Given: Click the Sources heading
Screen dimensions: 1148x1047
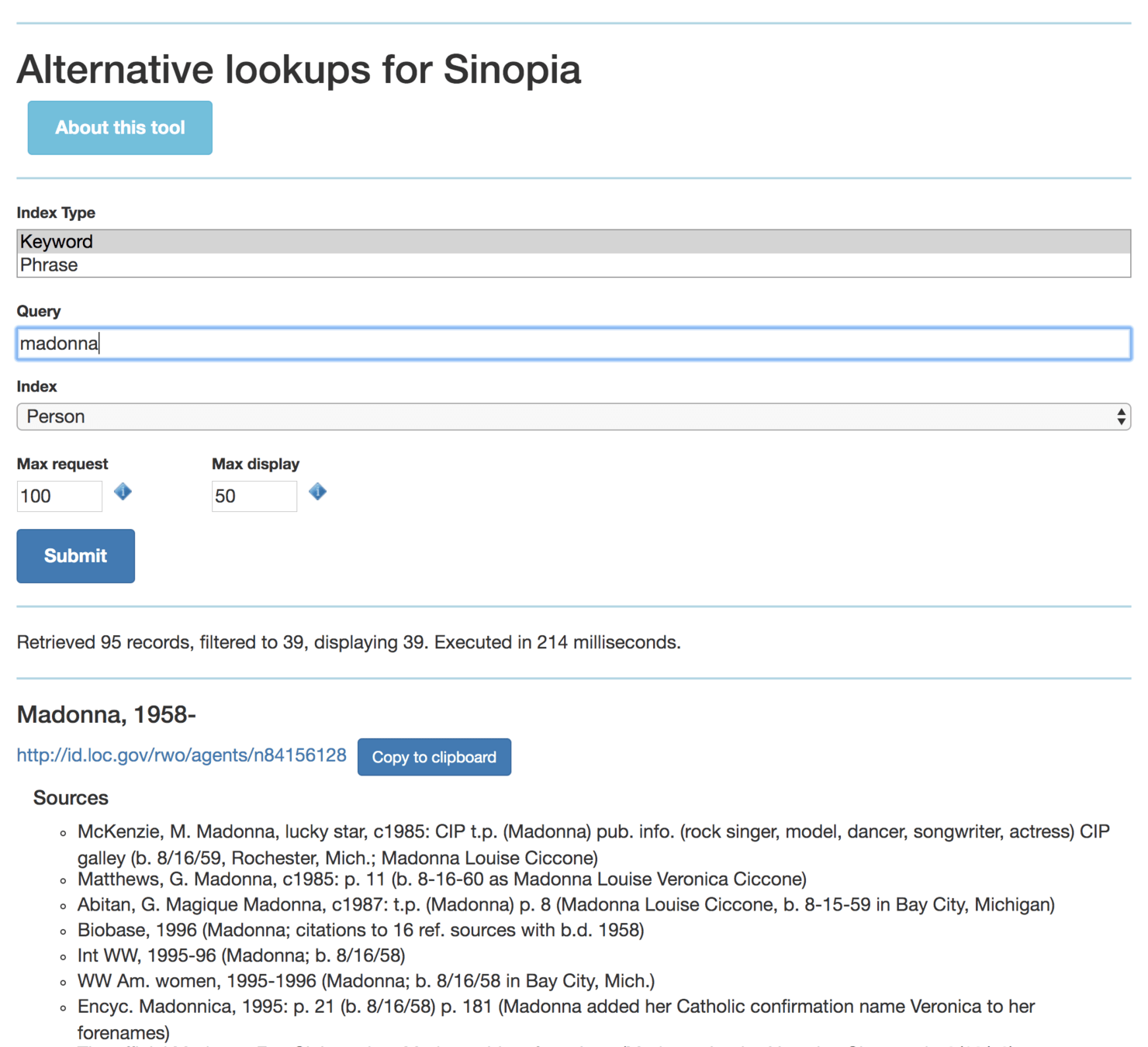Looking at the screenshot, I should [x=71, y=798].
